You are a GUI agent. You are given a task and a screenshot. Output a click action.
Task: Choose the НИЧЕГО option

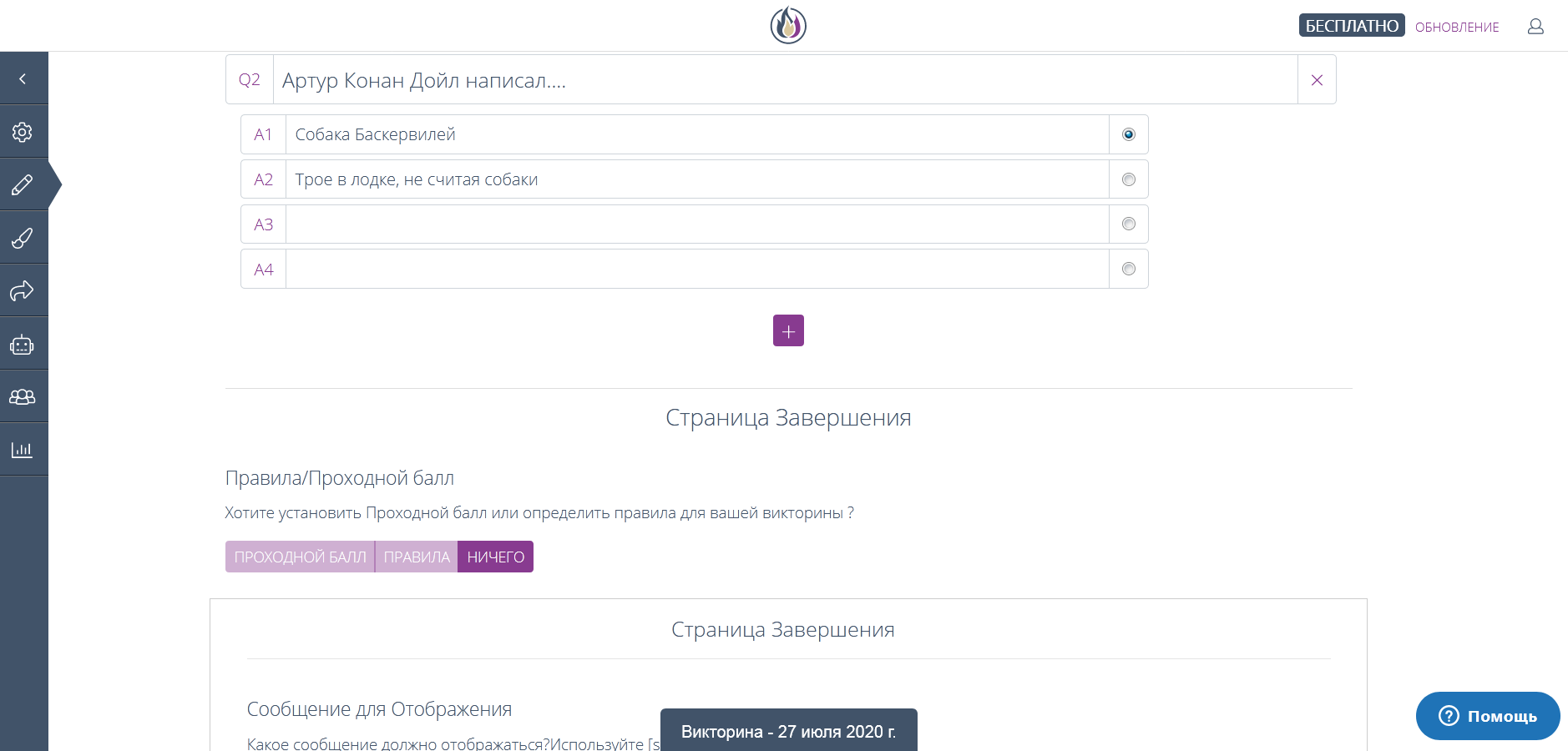tap(496, 557)
